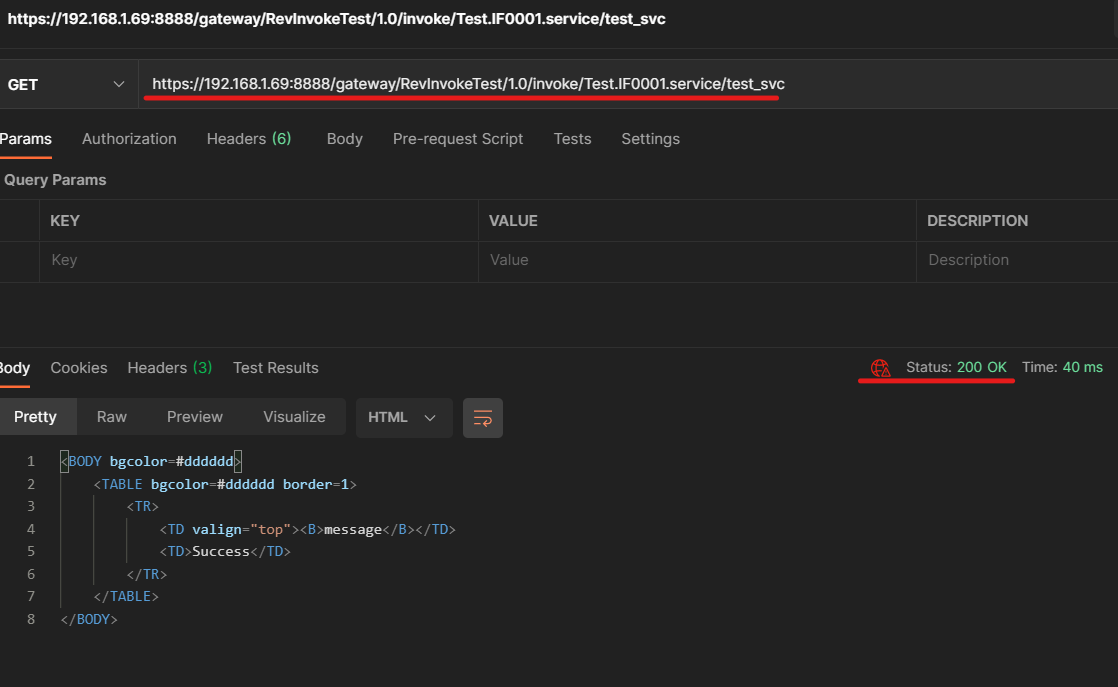Image resolution: width=1118 pixels, height=687 pixels.
Task: Click the 200 OK status label
Action: tap(981, 367)
